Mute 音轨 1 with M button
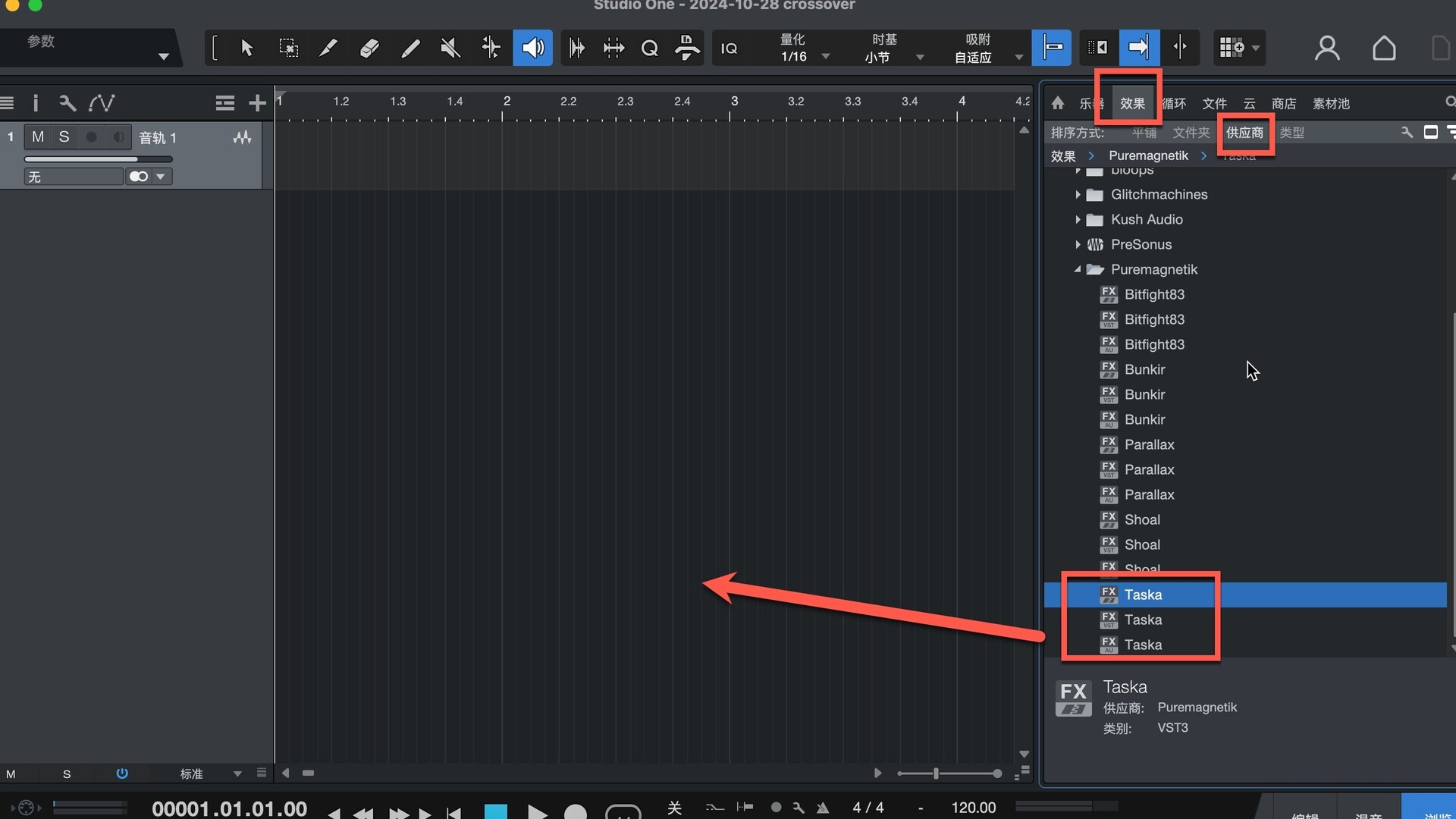1456x819 pixels. (x=38, y=136)
